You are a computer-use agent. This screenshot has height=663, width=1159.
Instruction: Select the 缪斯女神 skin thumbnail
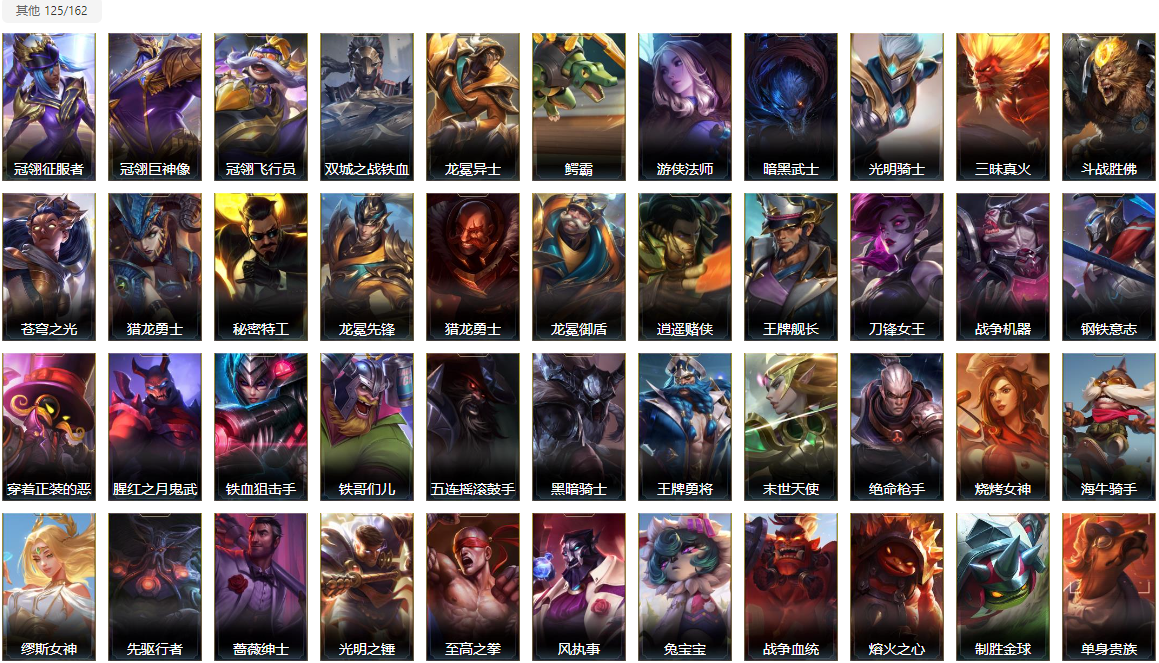pyautogui.click(x=49, y=587)
